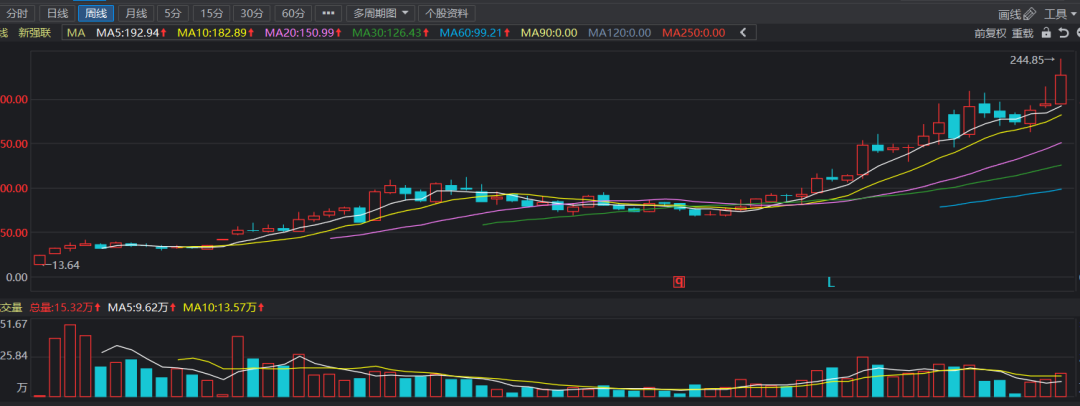1080x406 pixels.
Task: Click the 13.64 low price label
Action: pos(66,265)
